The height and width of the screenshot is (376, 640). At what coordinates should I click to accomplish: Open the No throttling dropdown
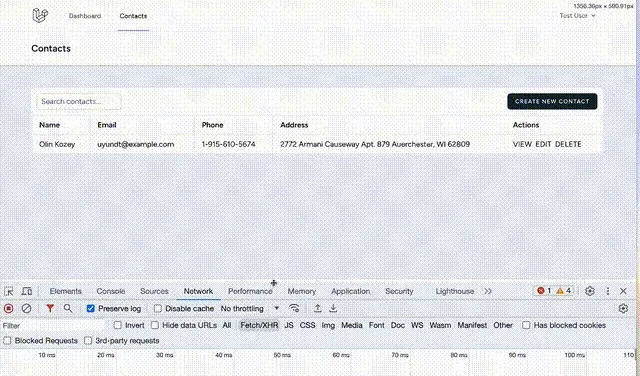click(250, 308)
